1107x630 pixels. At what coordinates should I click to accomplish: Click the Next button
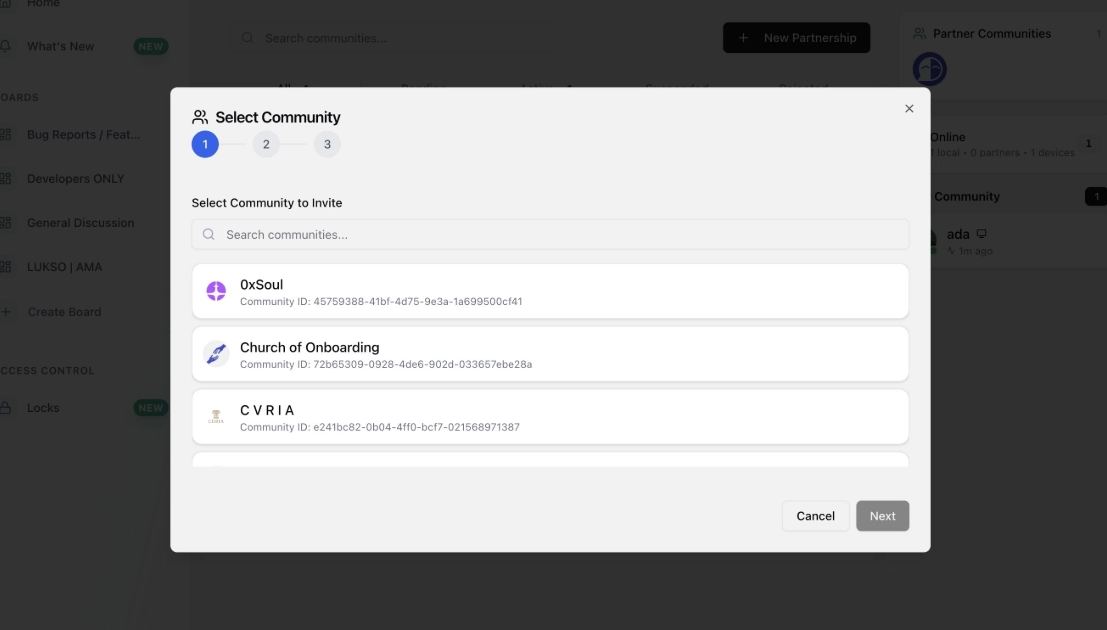tap(882, 516)
